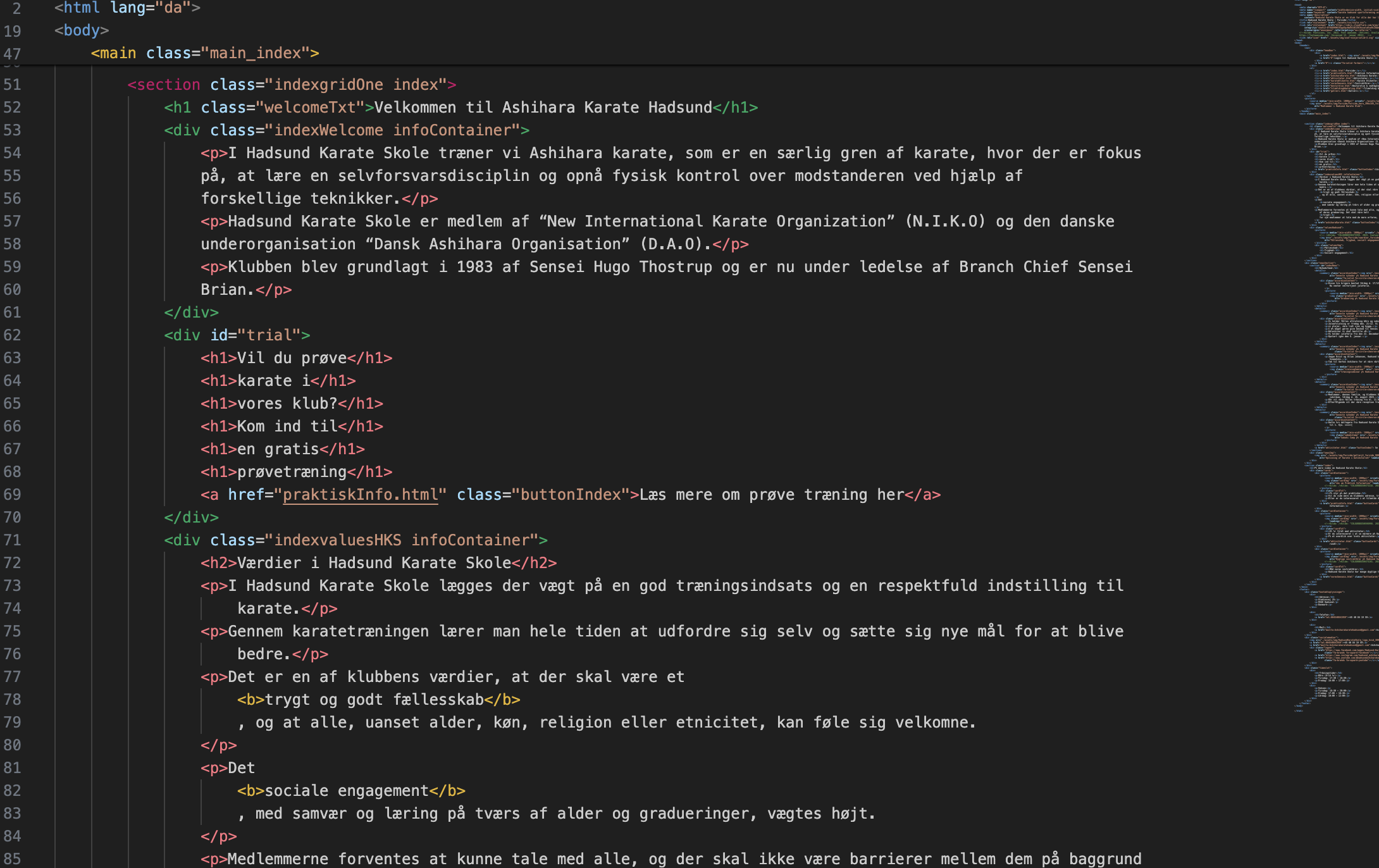
Task: Click text "New International Karate Organization"
Action: tap(717, 221)
